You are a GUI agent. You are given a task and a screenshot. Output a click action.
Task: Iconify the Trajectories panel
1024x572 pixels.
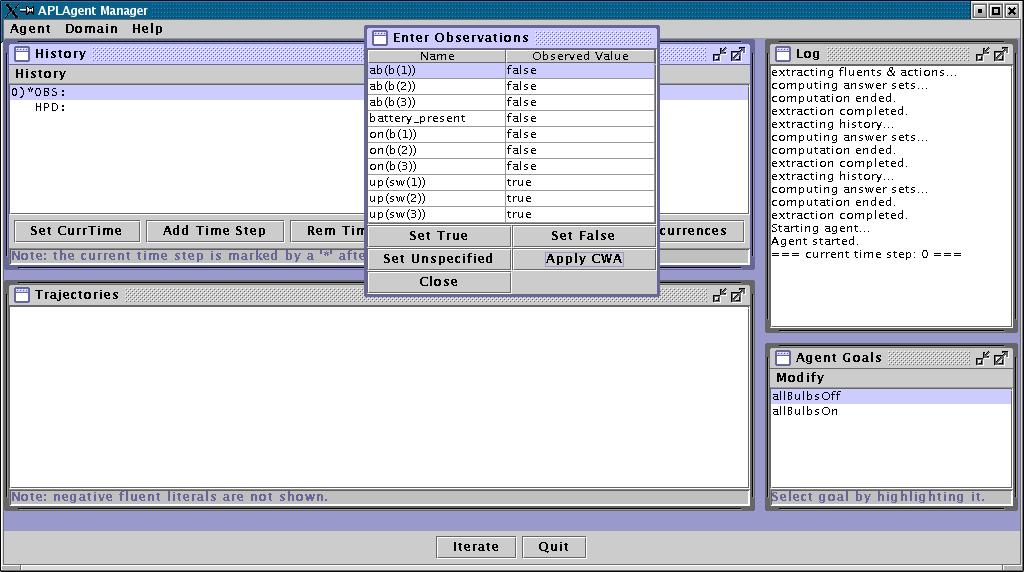coord(719,295)
